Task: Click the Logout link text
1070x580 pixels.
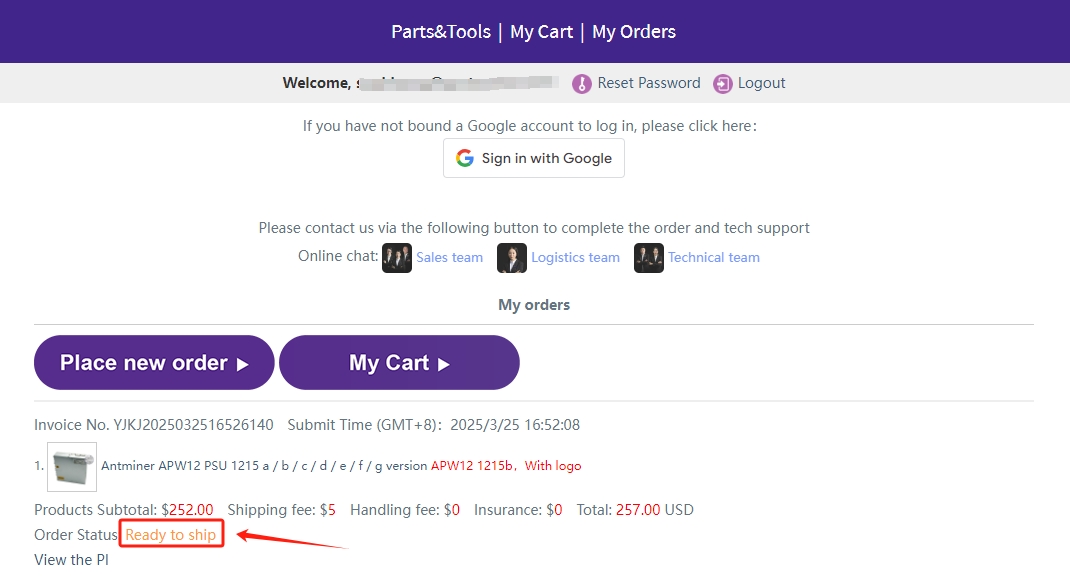Action: (x=762, y=83)
